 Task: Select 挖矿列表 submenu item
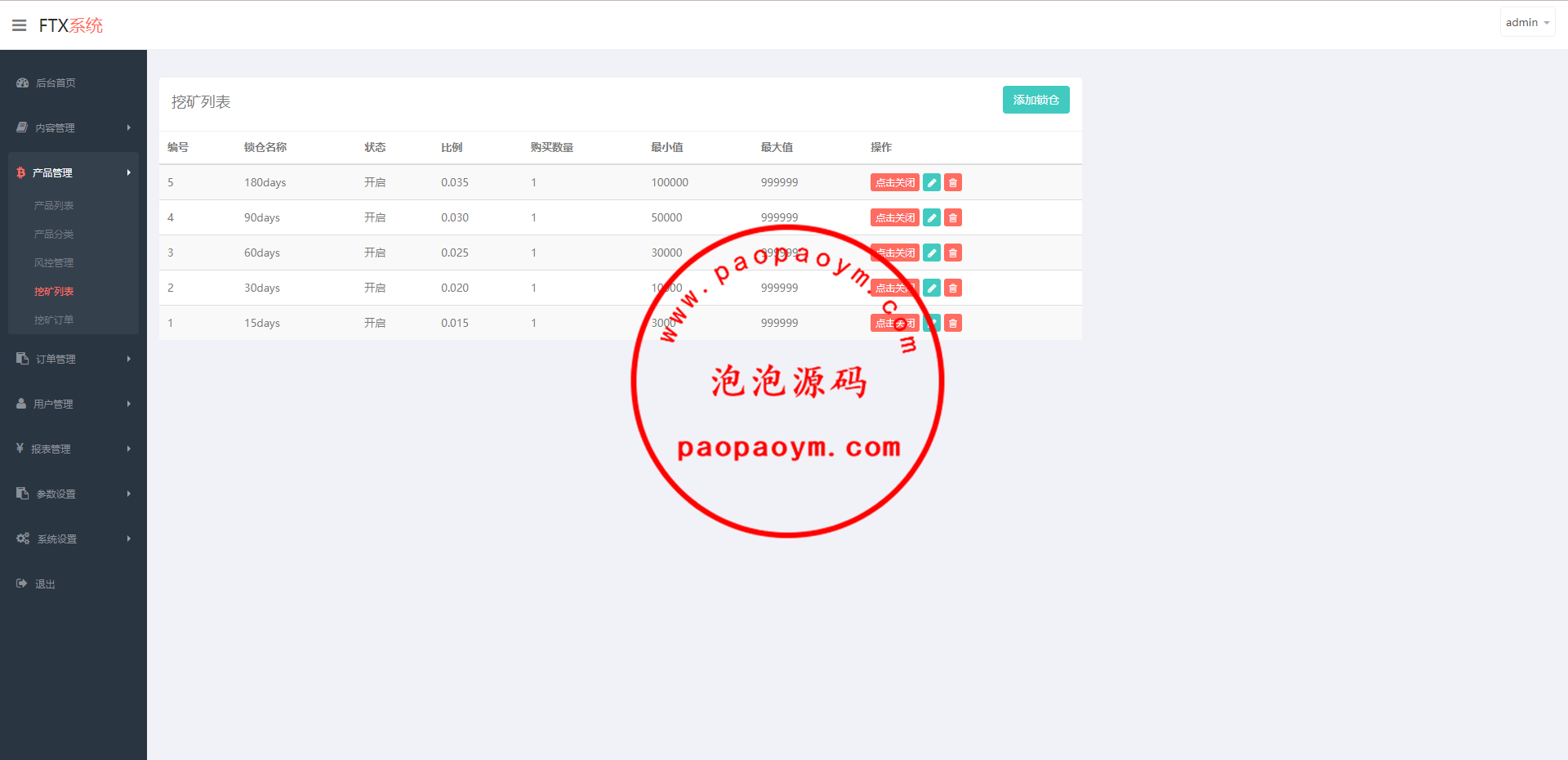(54, 291)
